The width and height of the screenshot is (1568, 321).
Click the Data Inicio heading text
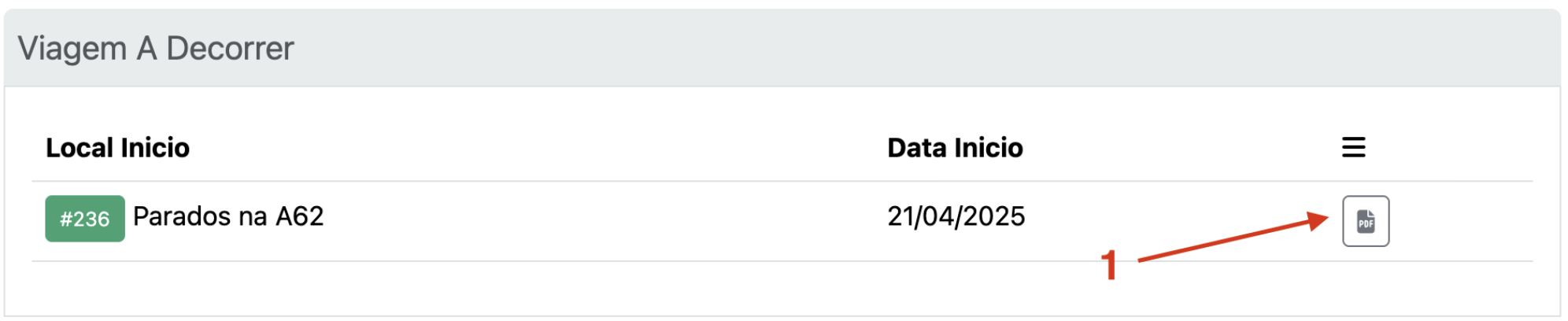pyautogui.click(x=955, y=147)
